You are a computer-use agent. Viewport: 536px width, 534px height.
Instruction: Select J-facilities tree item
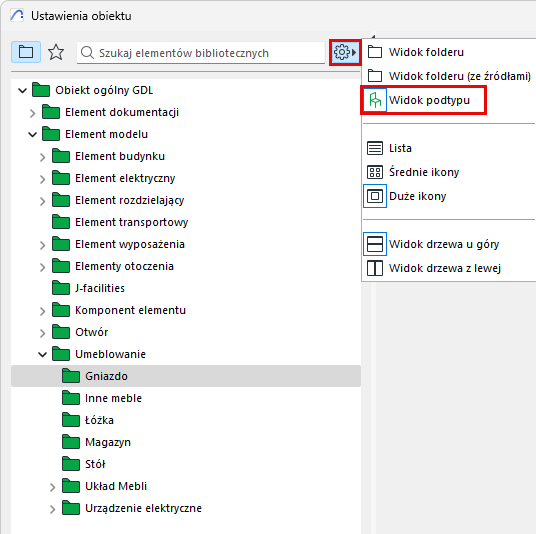(x=100, y=288)
